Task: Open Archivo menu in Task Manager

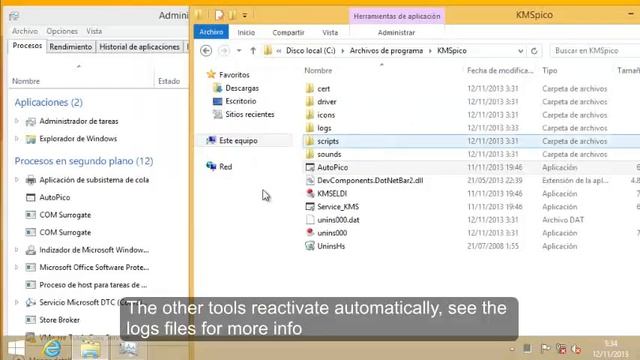Action: 25,31
